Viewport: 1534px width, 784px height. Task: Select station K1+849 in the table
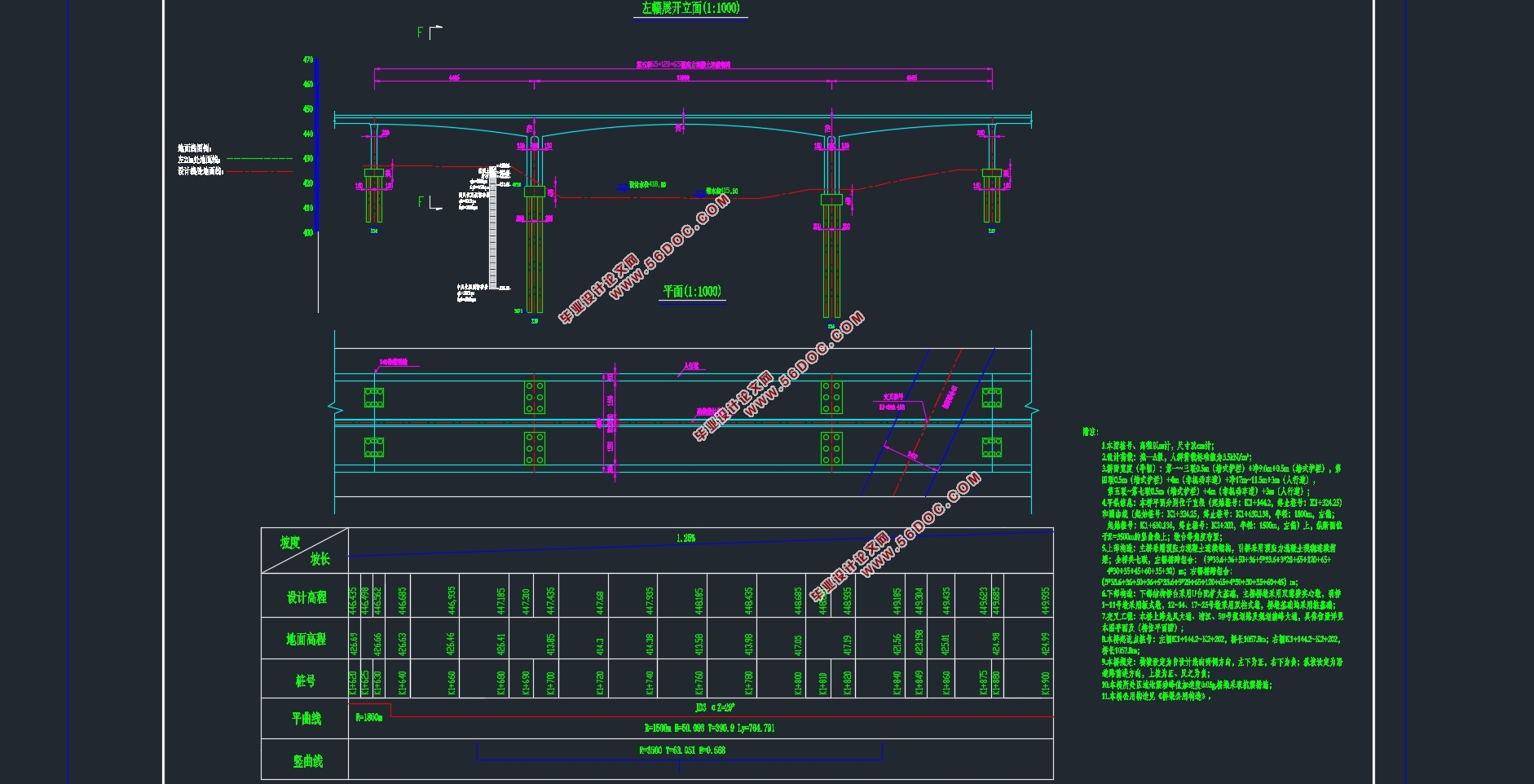(919, 682)
